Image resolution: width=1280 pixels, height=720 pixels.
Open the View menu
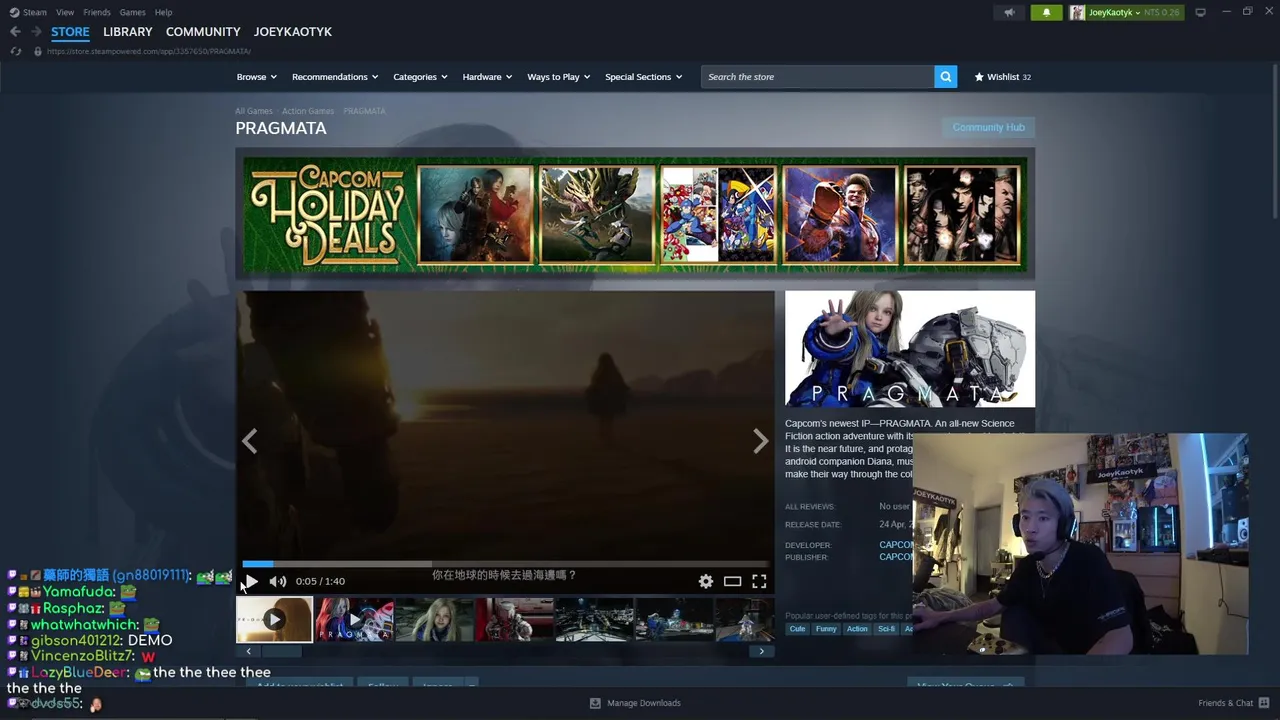[x=65, y=12]
